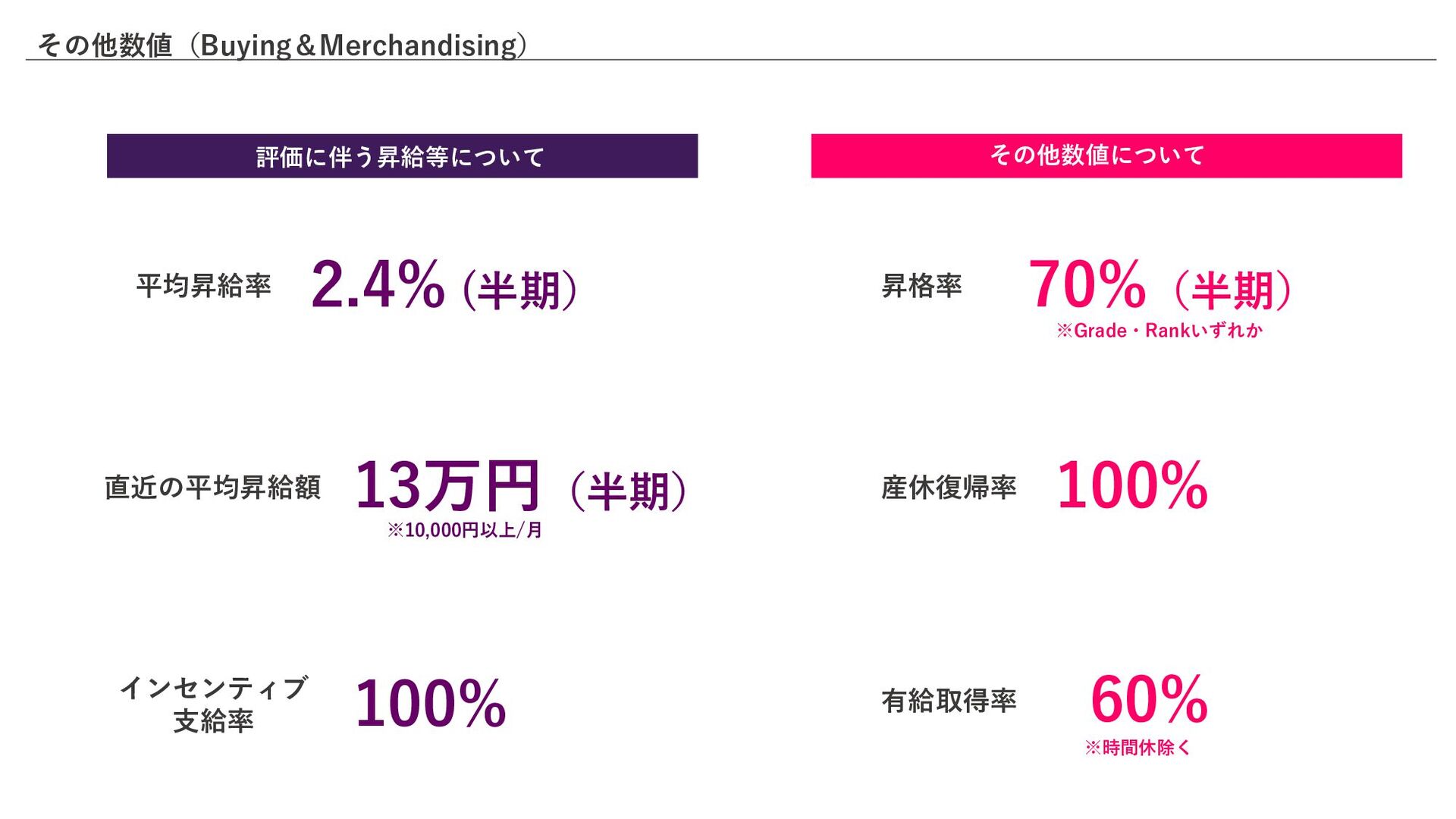Click the ※時間休除く footnote

point(1137,748)
